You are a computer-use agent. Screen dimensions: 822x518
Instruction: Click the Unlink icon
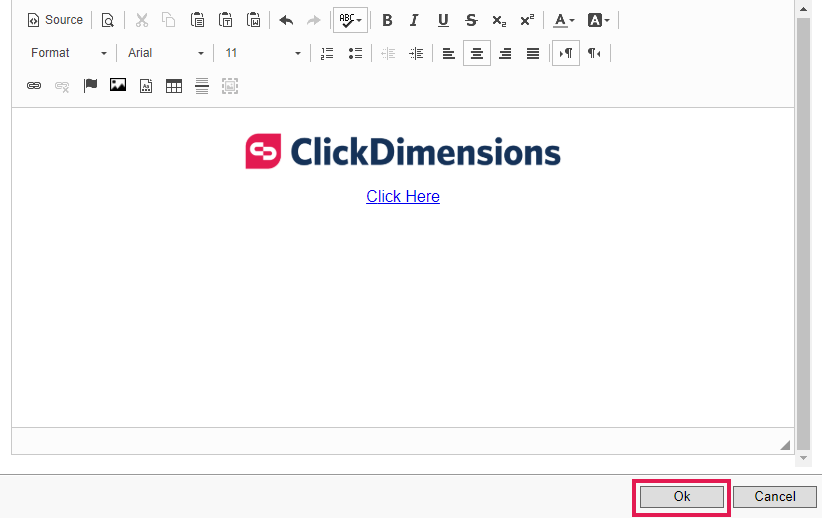pyautogui.click(x=62, y=86)
